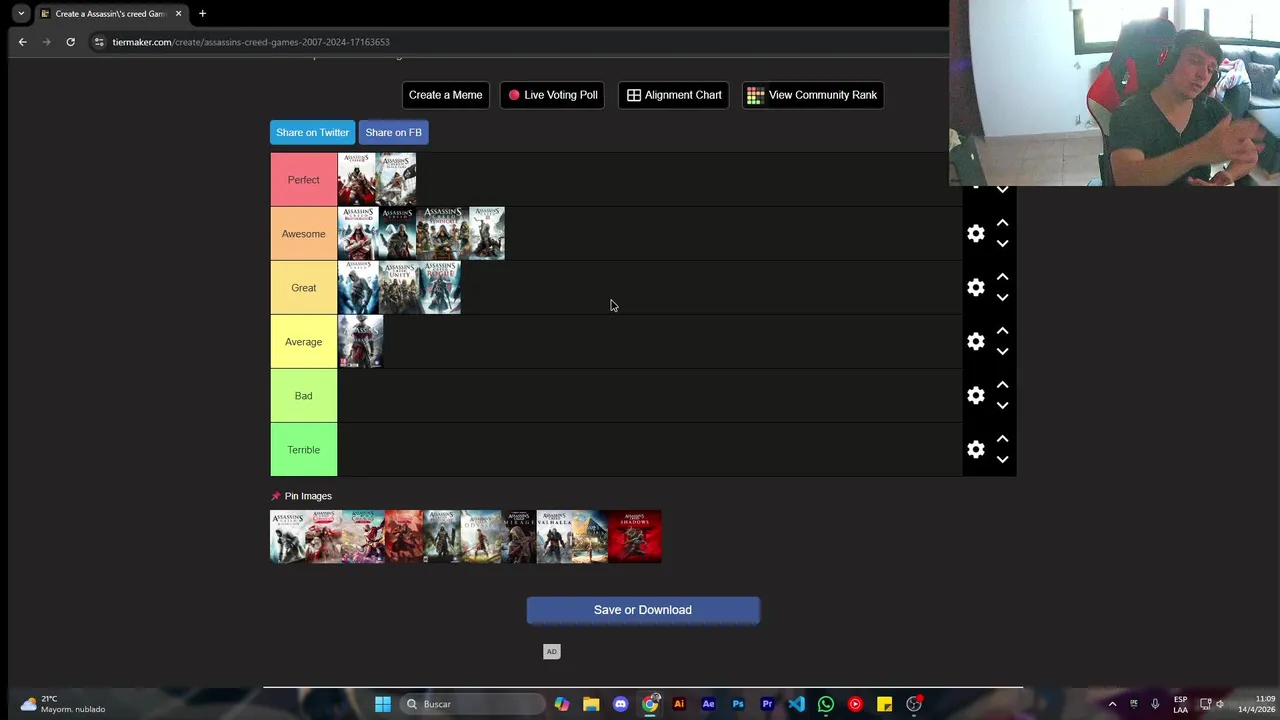Image resolution: width=1280 pixels, height=720 pixels.
Task: Open Visual Studio Code from the taskbar
Action: pos(796,704)
